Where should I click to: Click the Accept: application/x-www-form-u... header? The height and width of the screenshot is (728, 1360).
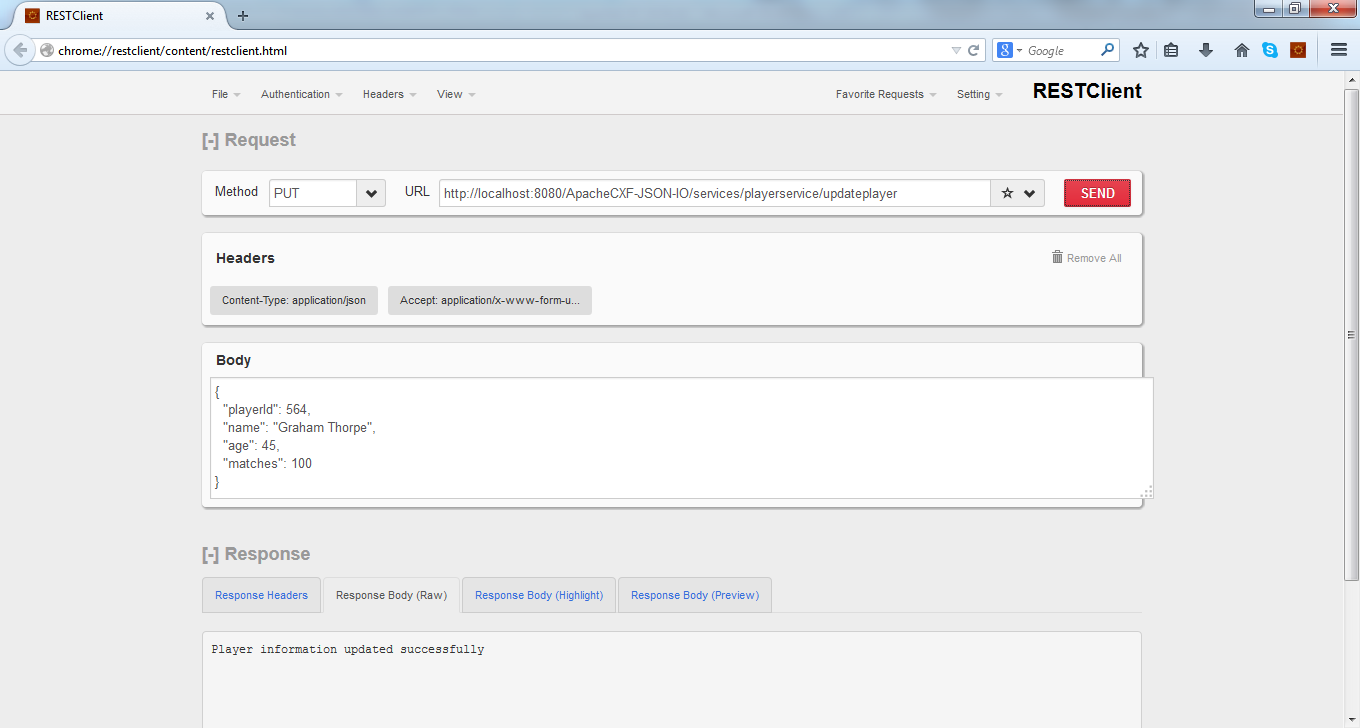[490, 300]
